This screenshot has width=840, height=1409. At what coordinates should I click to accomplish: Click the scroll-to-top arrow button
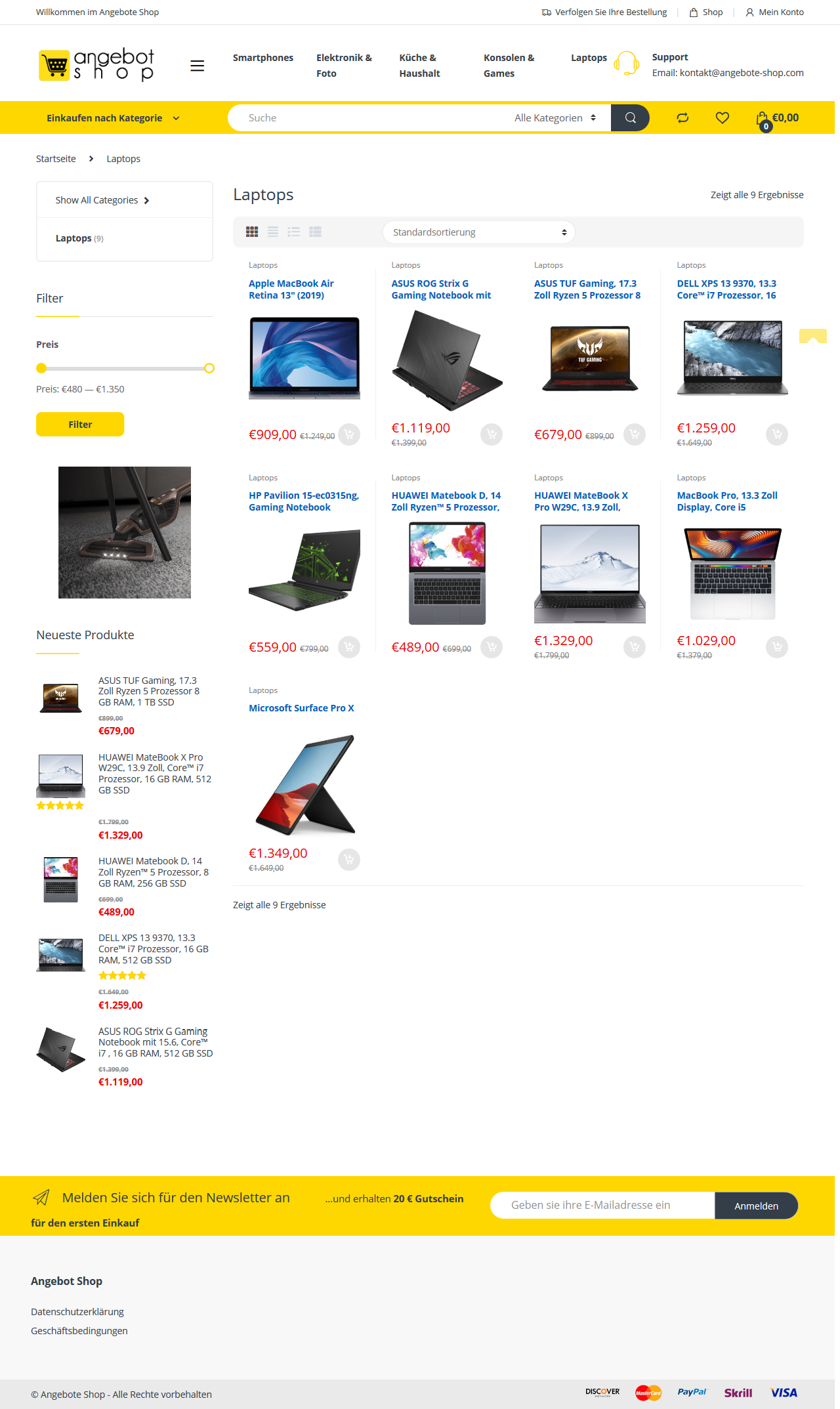pos(812,336)
